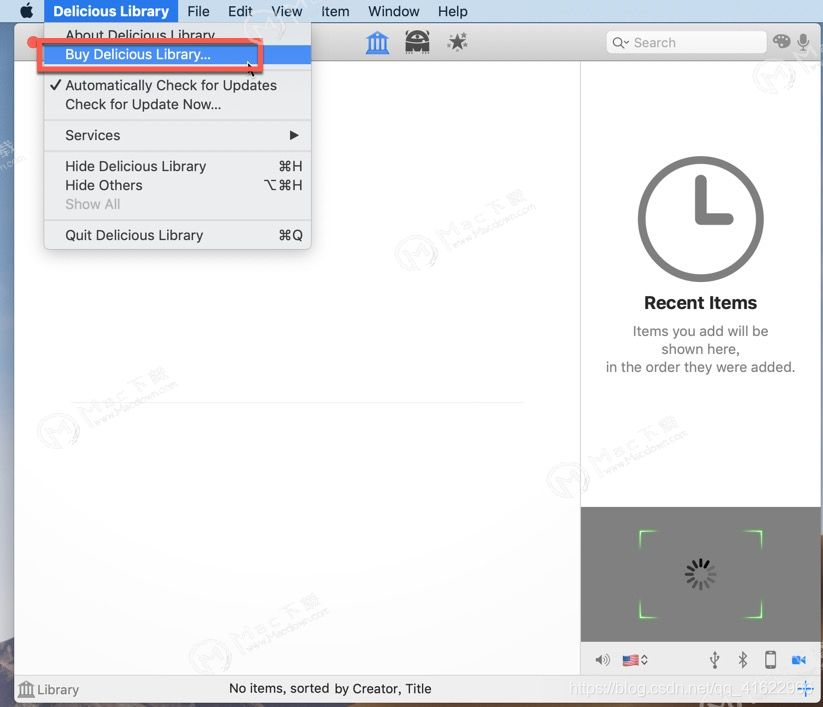Viewport: 823px width, 707px height.
Task: Open the robot recommendations toolbar icon
Action: coord(417,41)
